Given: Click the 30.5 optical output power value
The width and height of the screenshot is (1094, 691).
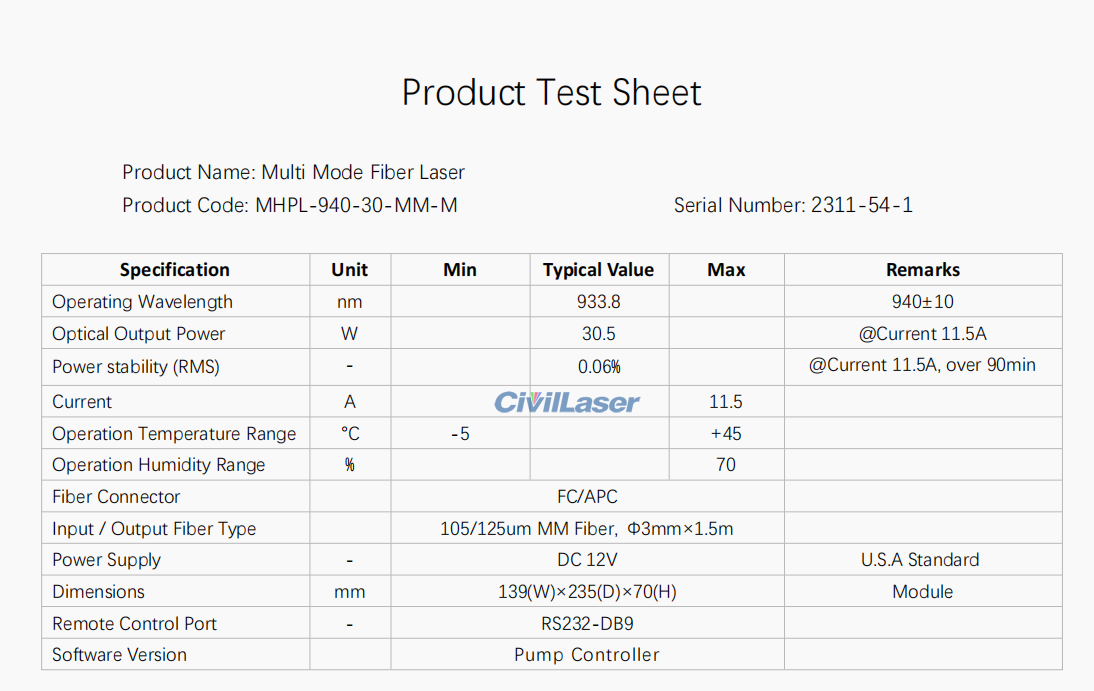Looking at the screenshot, I should (598, 334).
